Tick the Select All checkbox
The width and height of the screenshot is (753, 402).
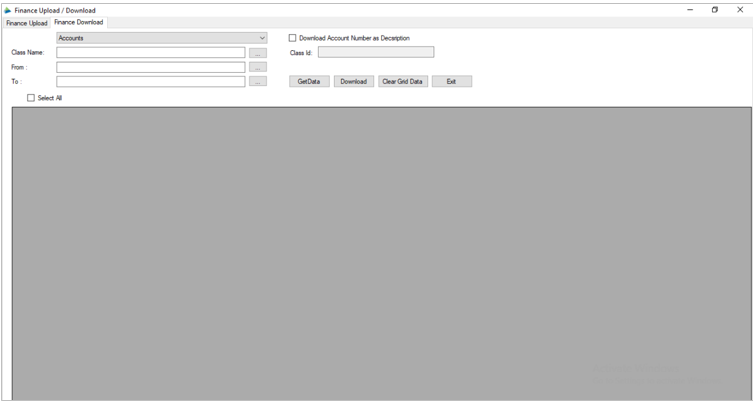[x=31, y=98]
